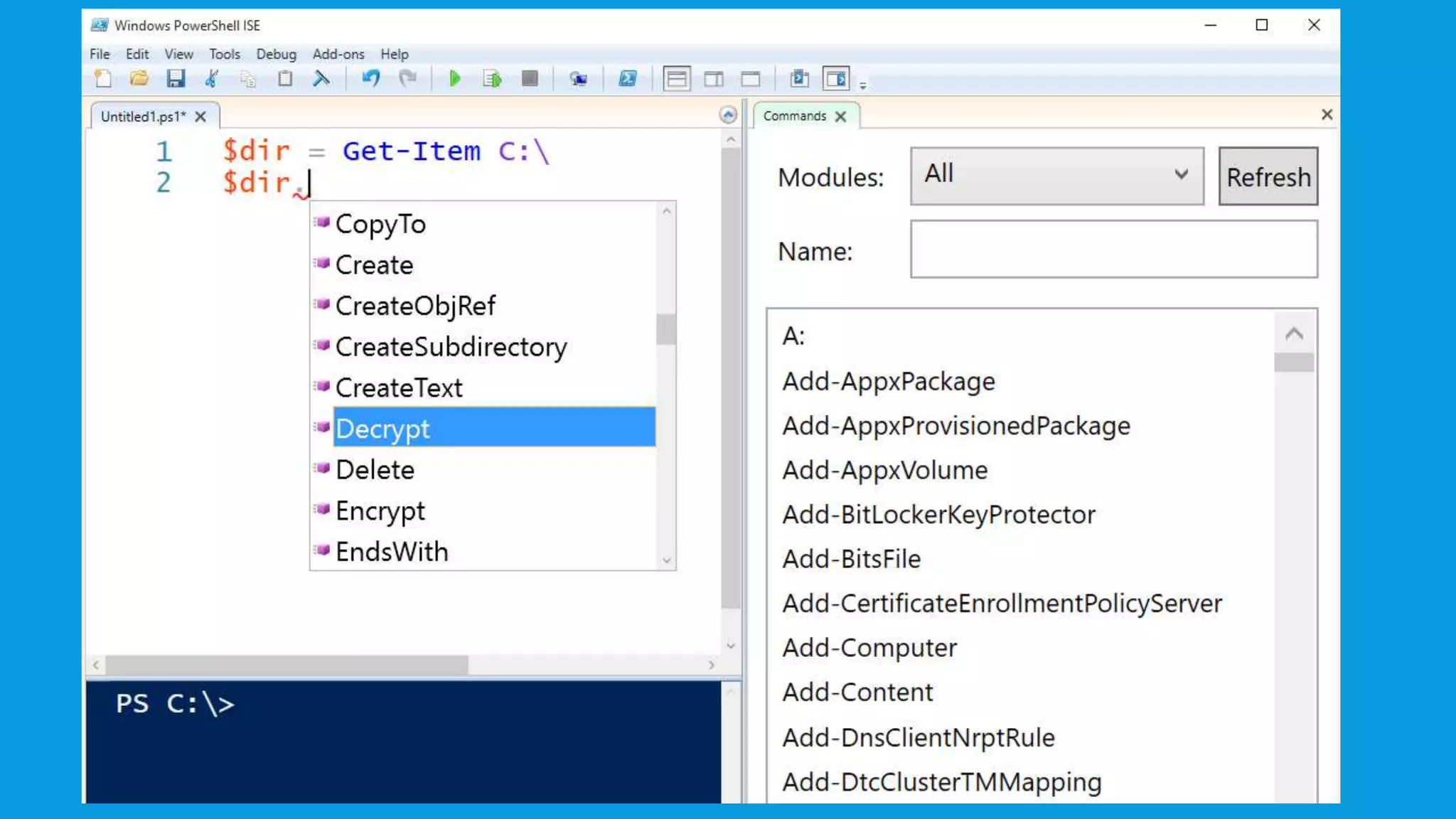Clear the console pane icon
1456x819 pixels.
pos(321,79)
